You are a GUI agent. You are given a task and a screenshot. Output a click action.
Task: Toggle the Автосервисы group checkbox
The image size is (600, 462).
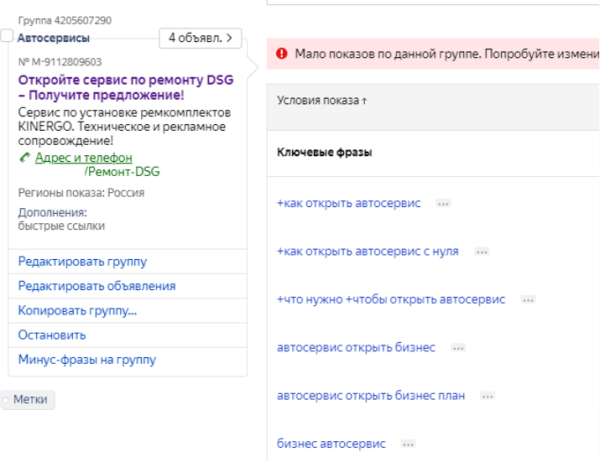(x=8, y=37)
